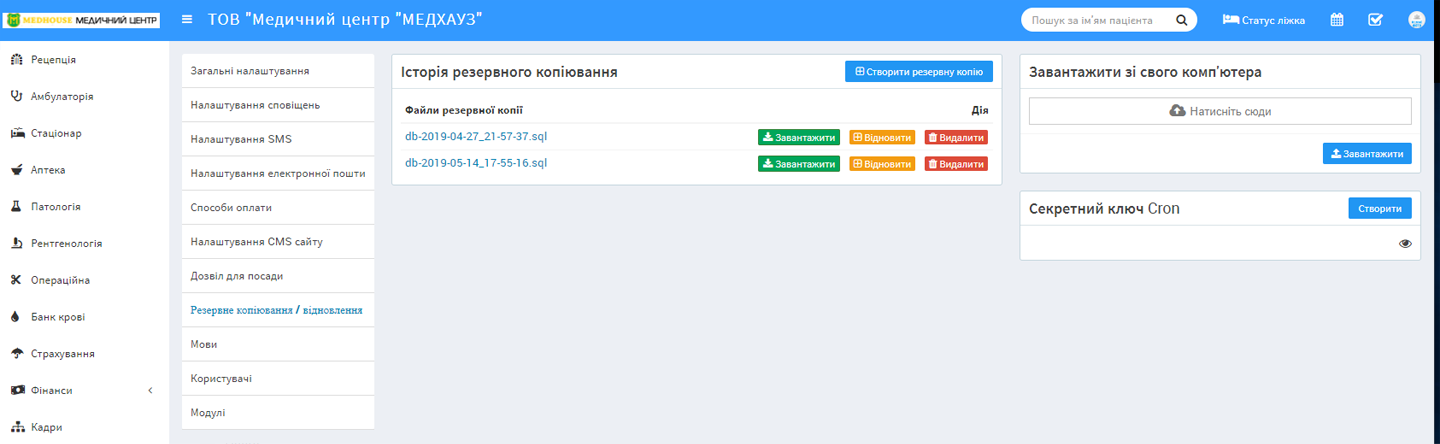Select Загальні налаштування settings tab

coord(278,71)
